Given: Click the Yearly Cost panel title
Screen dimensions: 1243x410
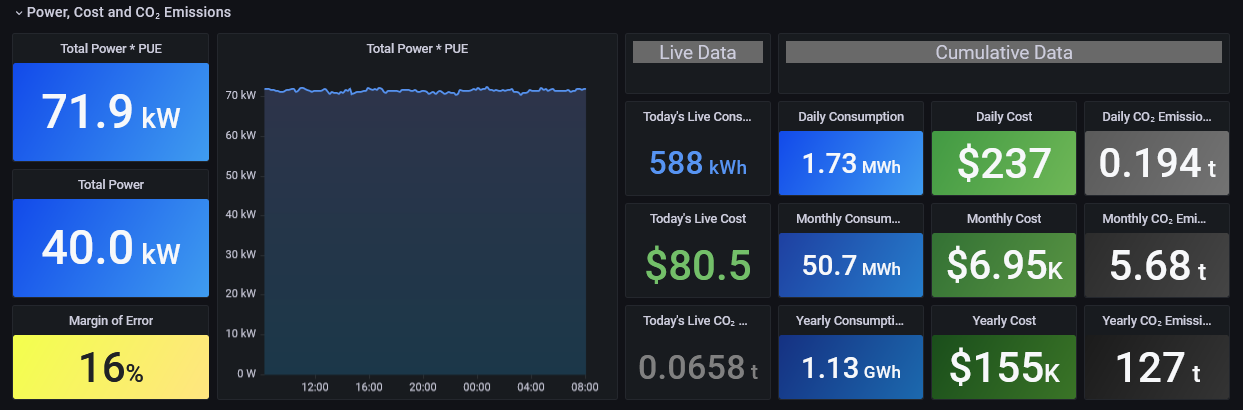Looking at the screenshot, I should pos(1003,321).
